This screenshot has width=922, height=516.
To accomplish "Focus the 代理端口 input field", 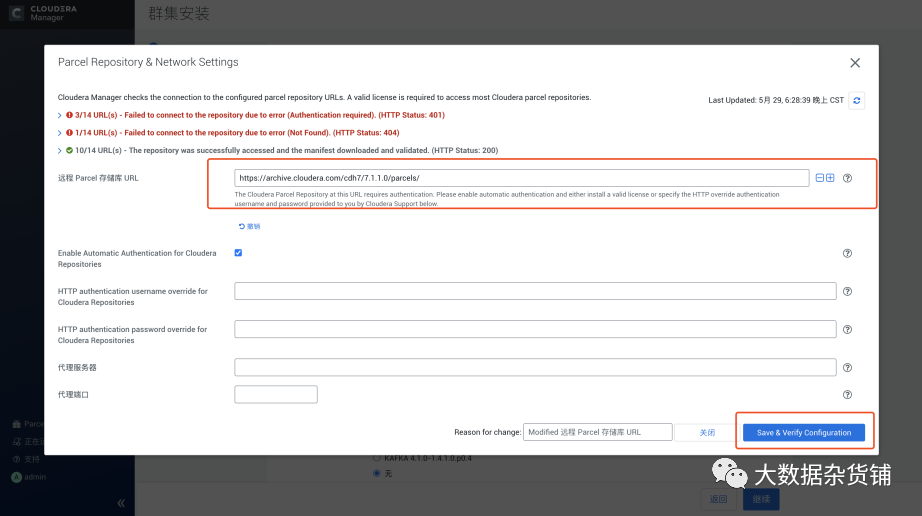I will [276, 394].
